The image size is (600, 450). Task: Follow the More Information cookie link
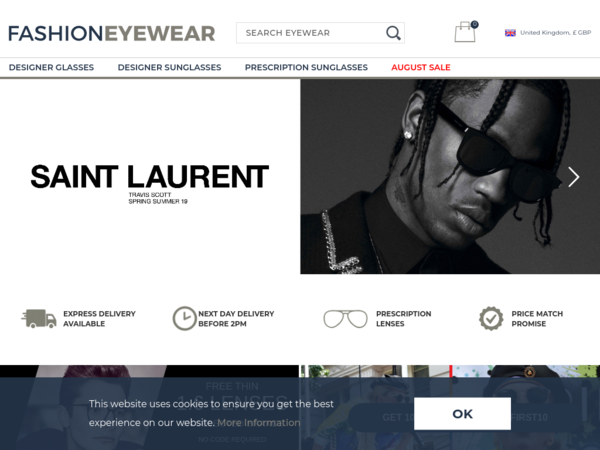[259, 423]
